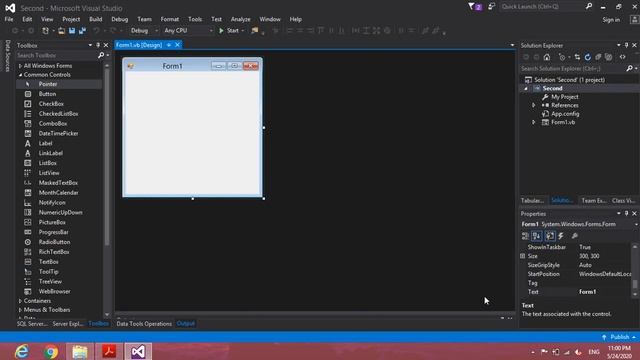Switch to Form1.vb [Design] tab
The width and height of the screenshot is (640, 360).
point(139,45)
